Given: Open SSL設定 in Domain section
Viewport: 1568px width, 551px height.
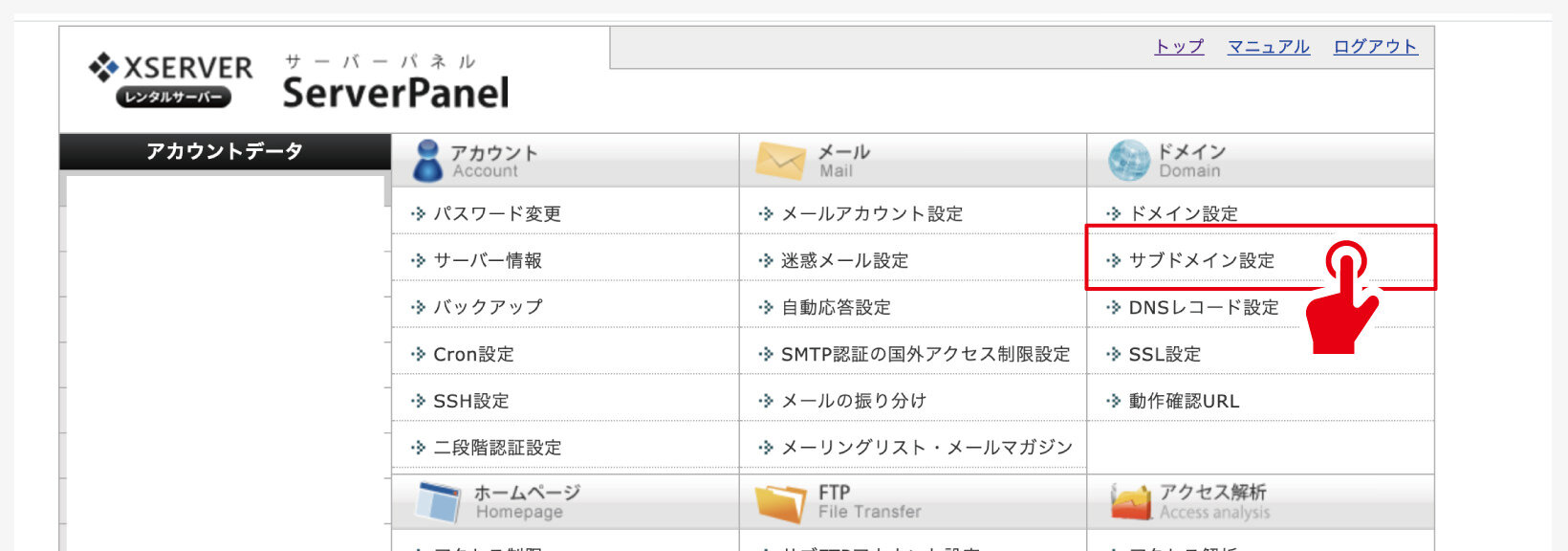Looking at the screenshot, I should [1164, 354].
